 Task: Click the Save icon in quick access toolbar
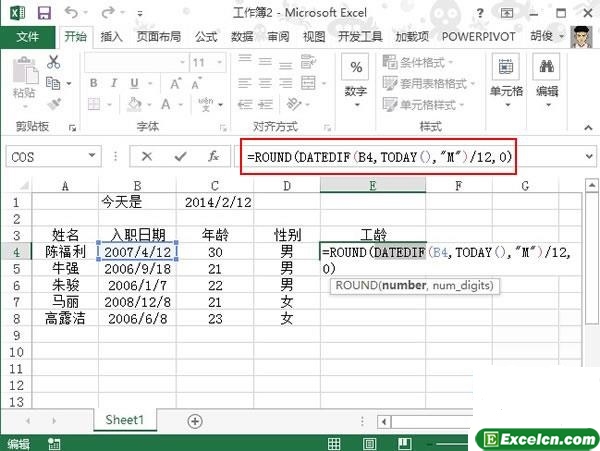tap(45, 14)
